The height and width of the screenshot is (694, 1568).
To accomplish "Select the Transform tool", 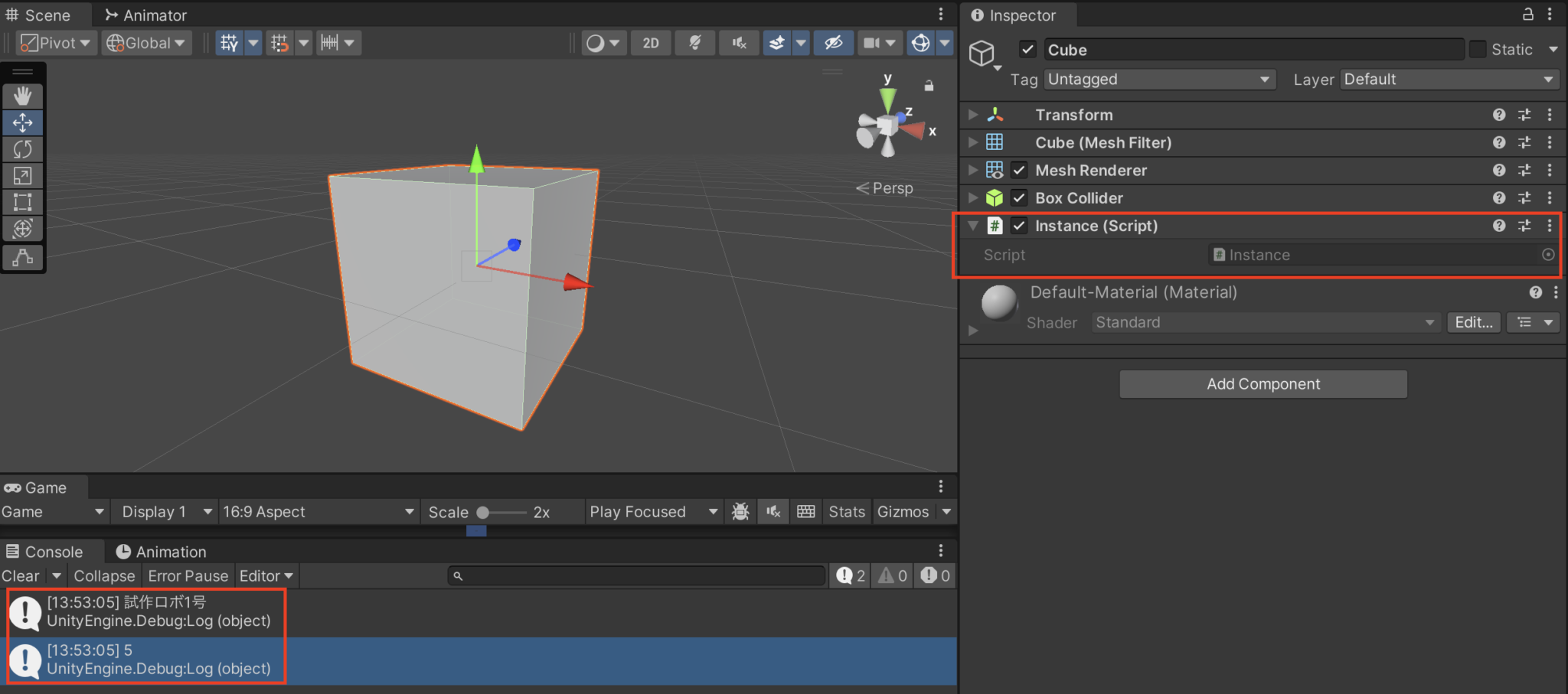I will (23, 228).
